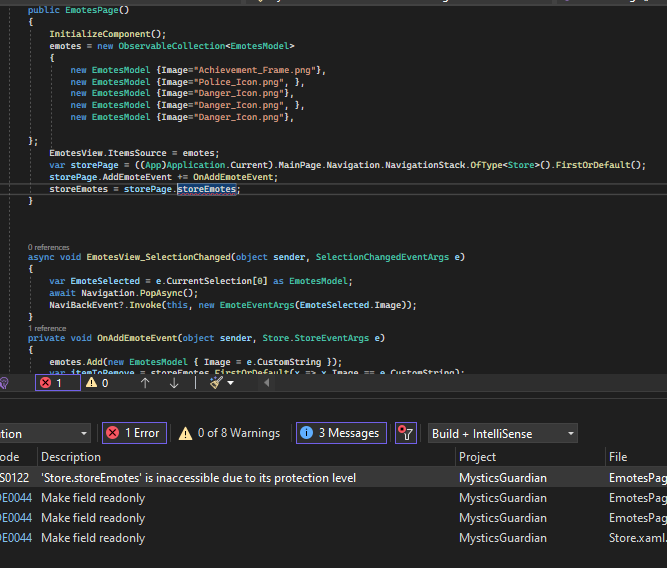Image resolution: width=667 pixels, height=568 pixels.
Task: Click the editor warning count indicator
Action: [97, 383]
